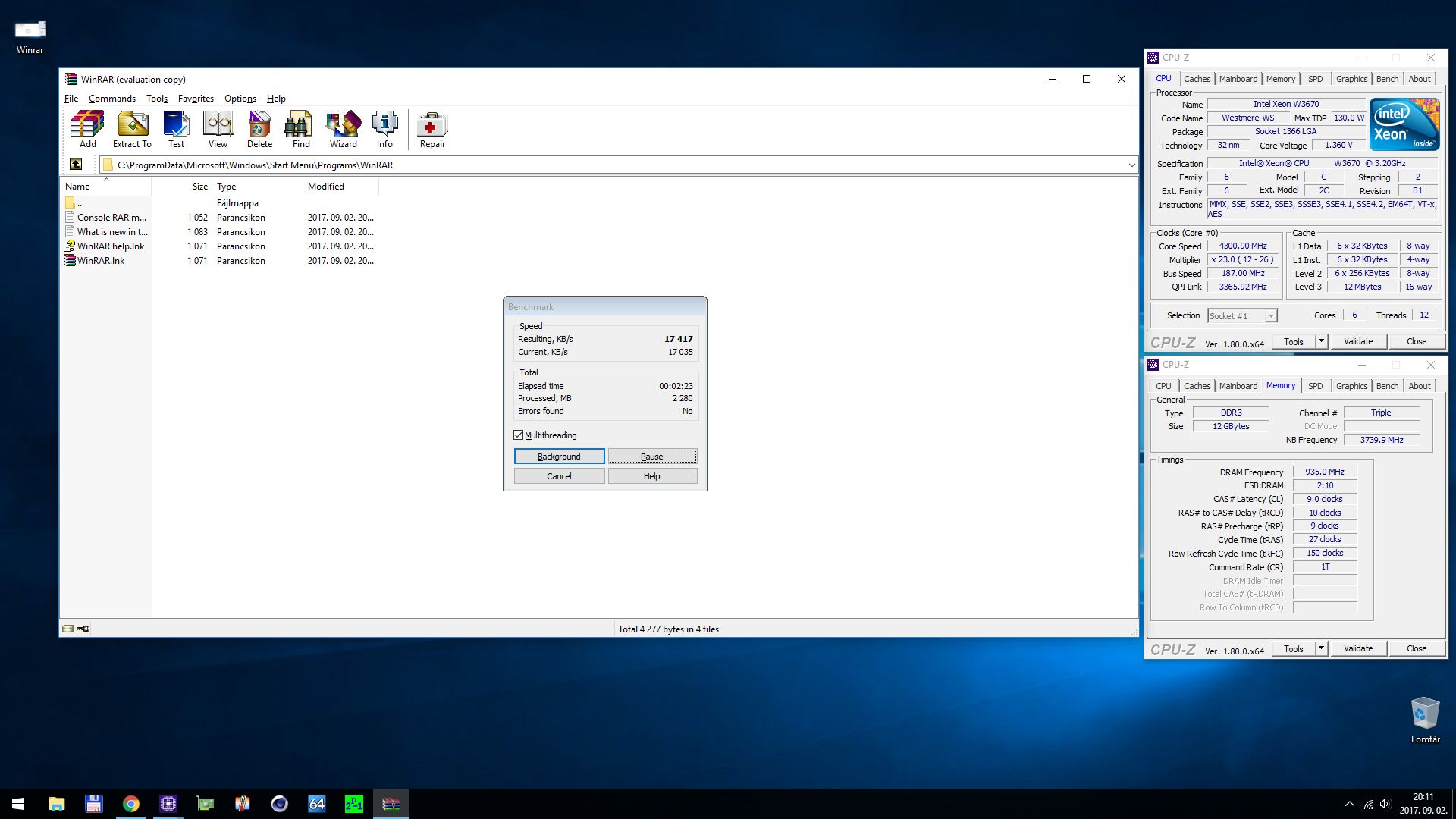Image resolution: width=1456 pixels, height=819 pixels.
Task: Open the Winrar desktop shortcut
Action: (x=30, y=36)
